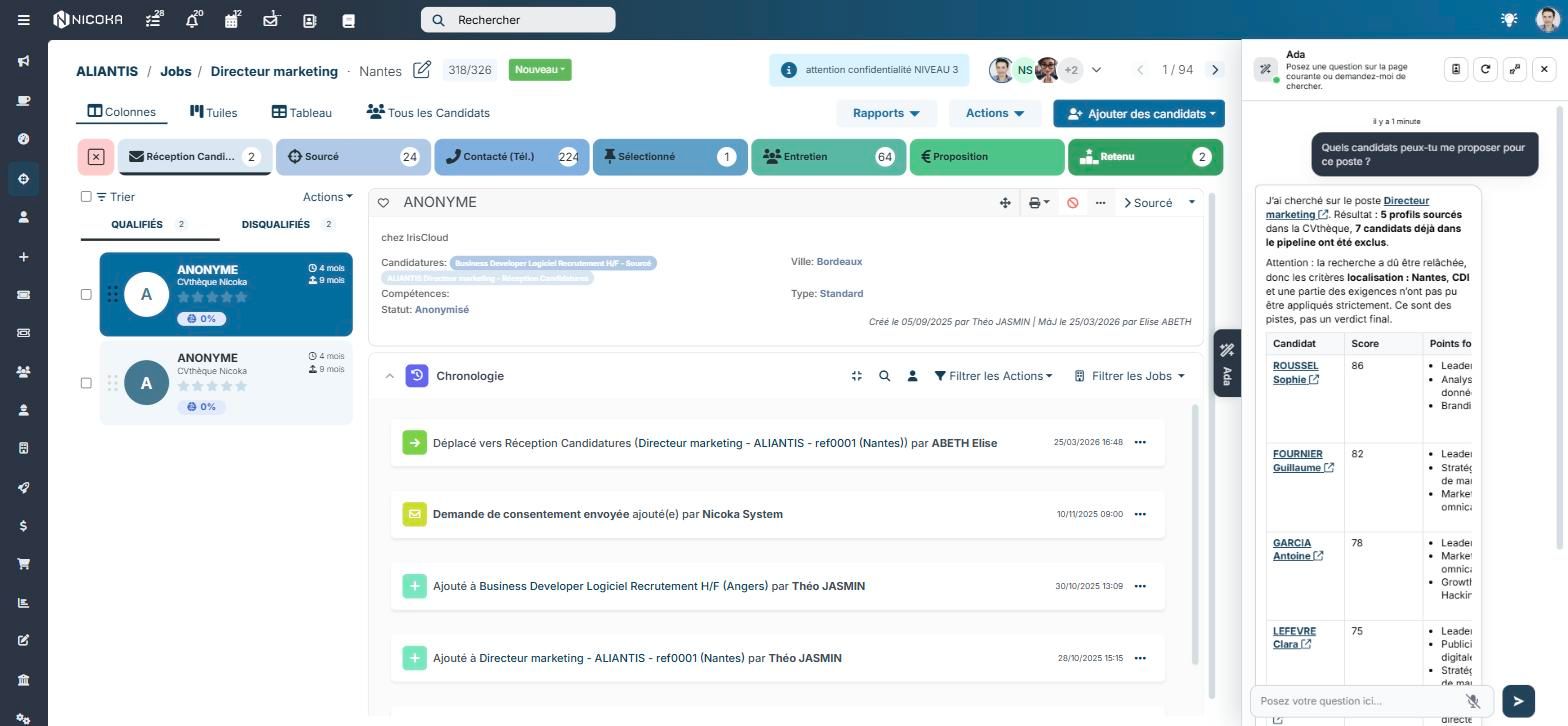This screenshot has width=1568, height=726.
Task: Open the Nouveau status dropdown
Action: tap(540, 70)
